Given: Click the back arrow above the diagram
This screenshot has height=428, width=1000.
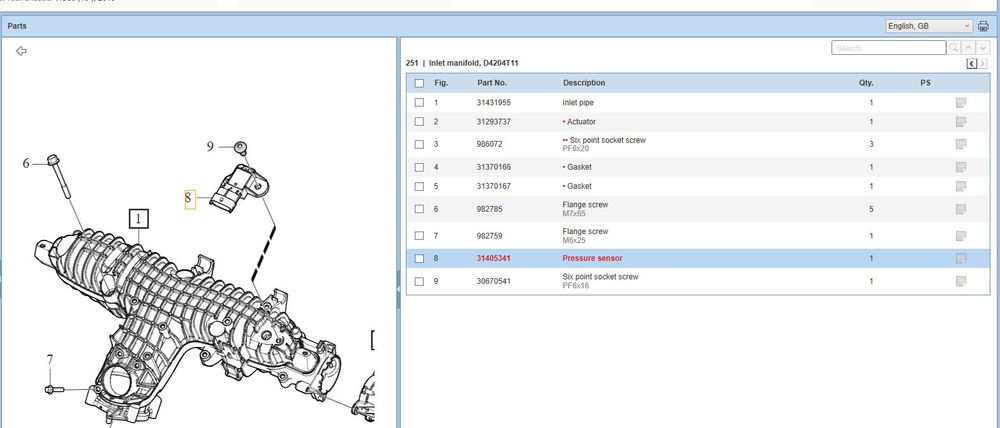Looking at the screenshot, I should coord(21,50).
